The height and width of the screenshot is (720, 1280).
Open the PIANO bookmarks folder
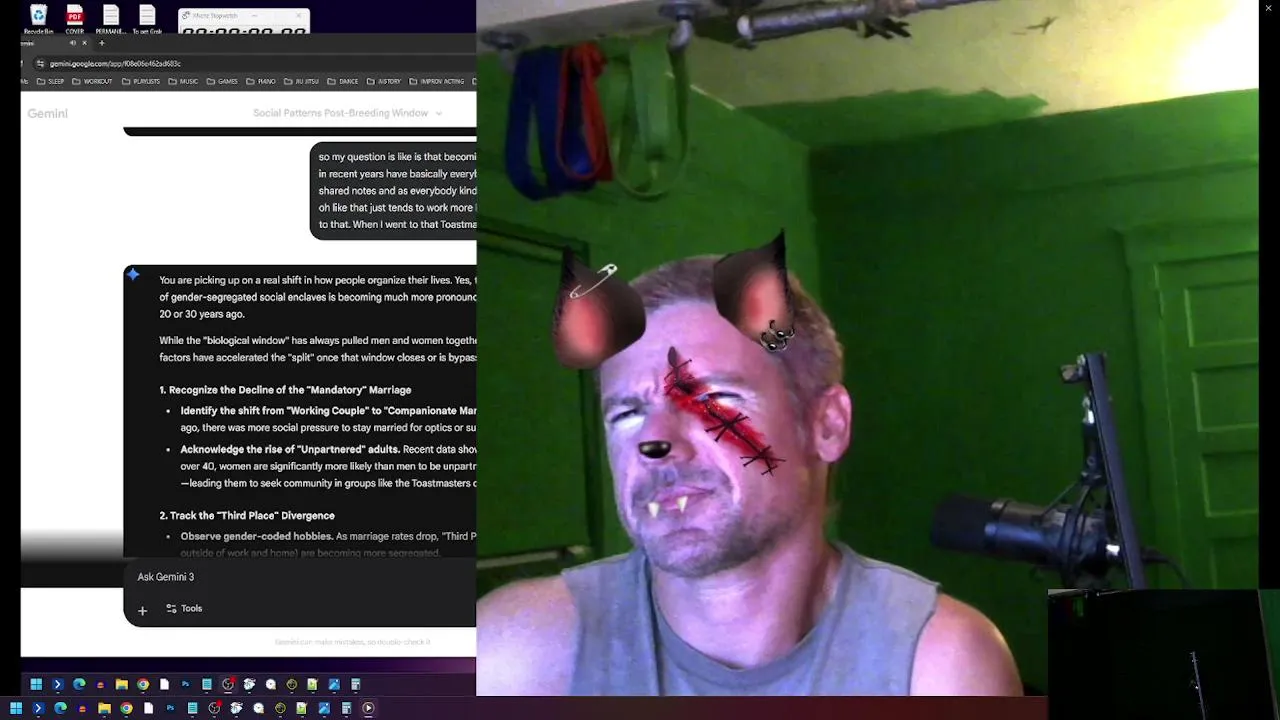261,81
